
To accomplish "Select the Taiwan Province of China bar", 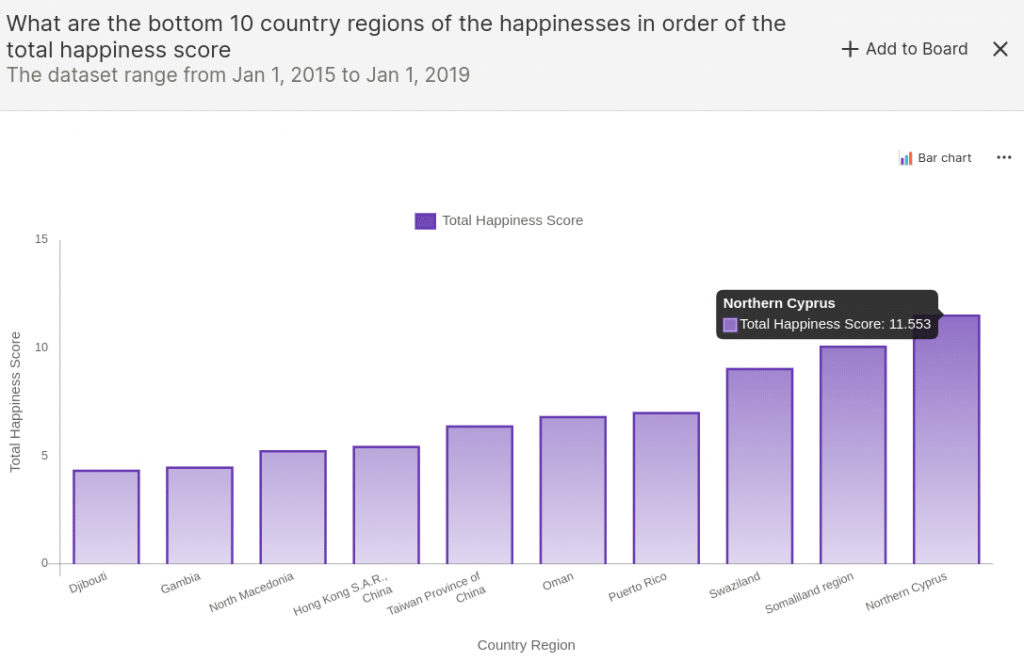I will tap(479, 495).
